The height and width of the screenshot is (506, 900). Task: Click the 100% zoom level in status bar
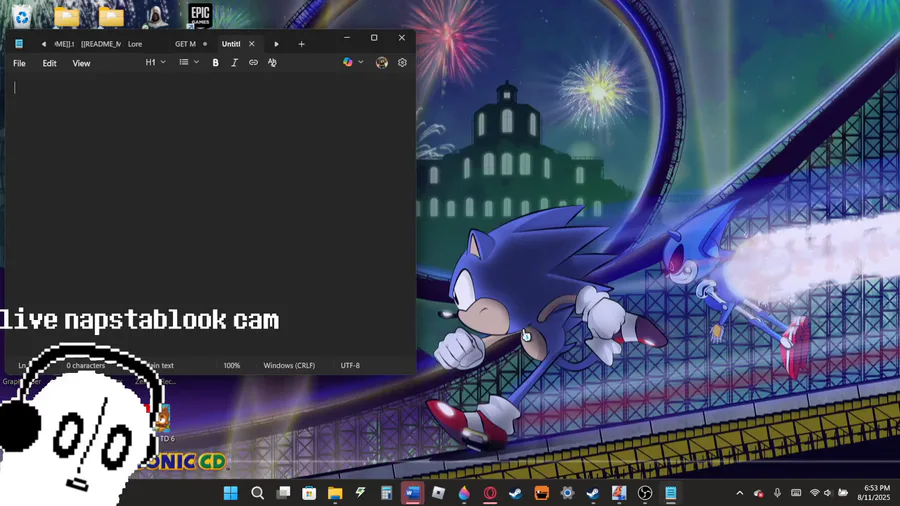pos(232,365)
